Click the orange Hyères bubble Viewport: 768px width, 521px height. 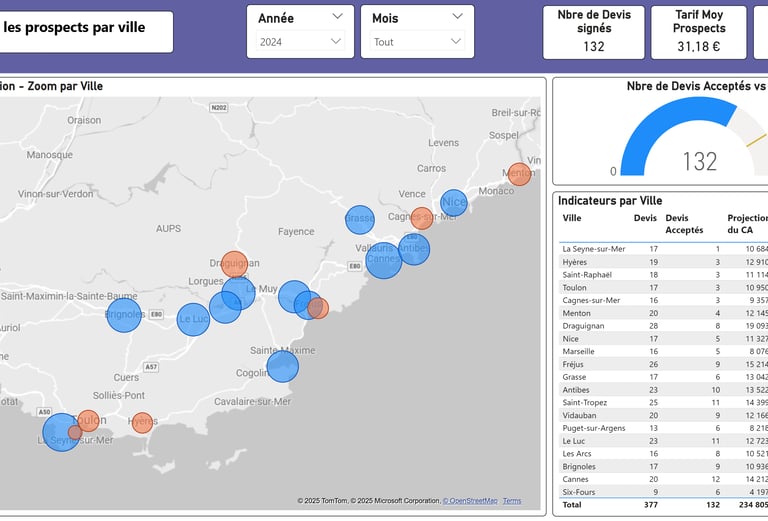pos(143,423)
